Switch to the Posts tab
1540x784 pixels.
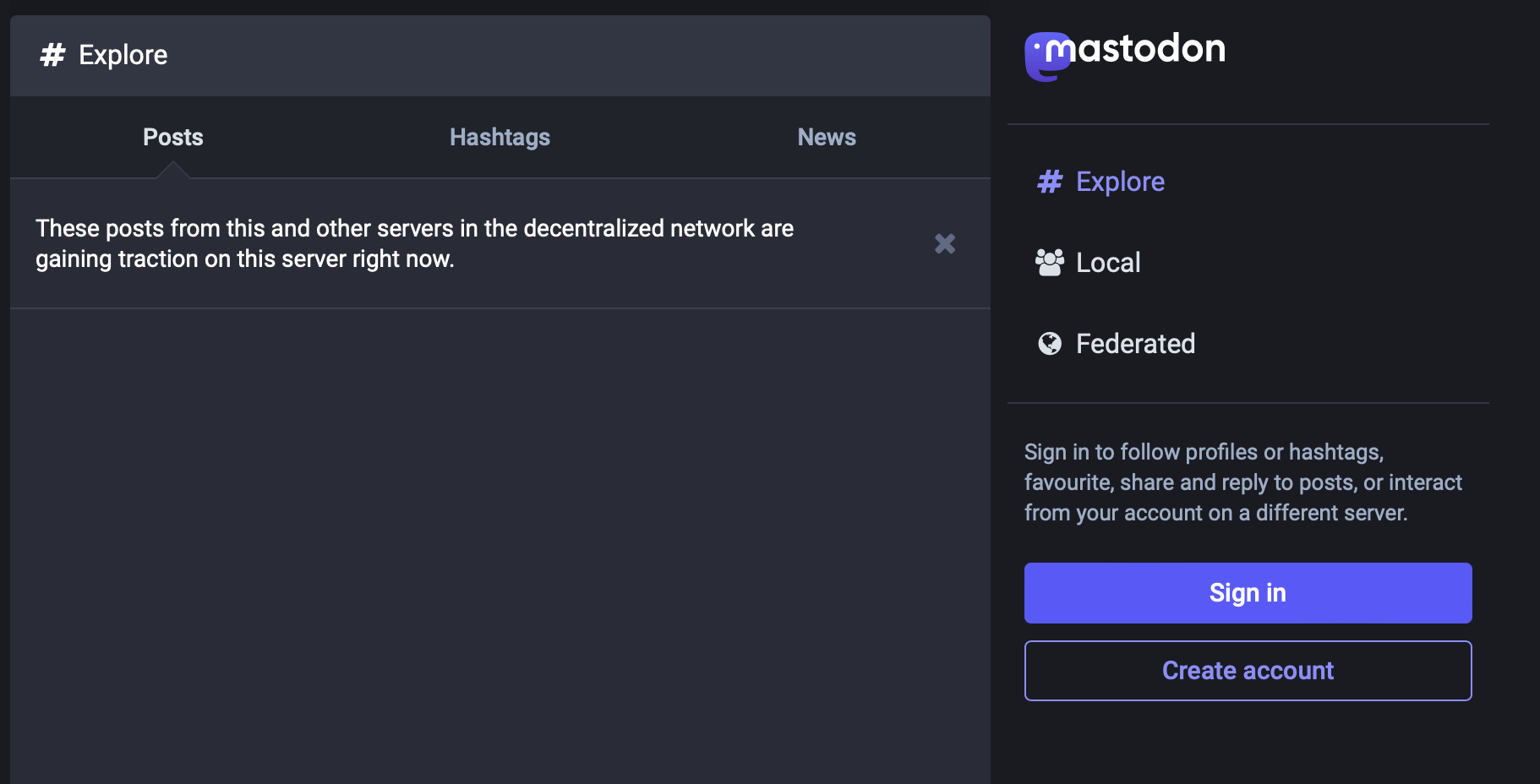pyautogui.click(x=173, y=137)
